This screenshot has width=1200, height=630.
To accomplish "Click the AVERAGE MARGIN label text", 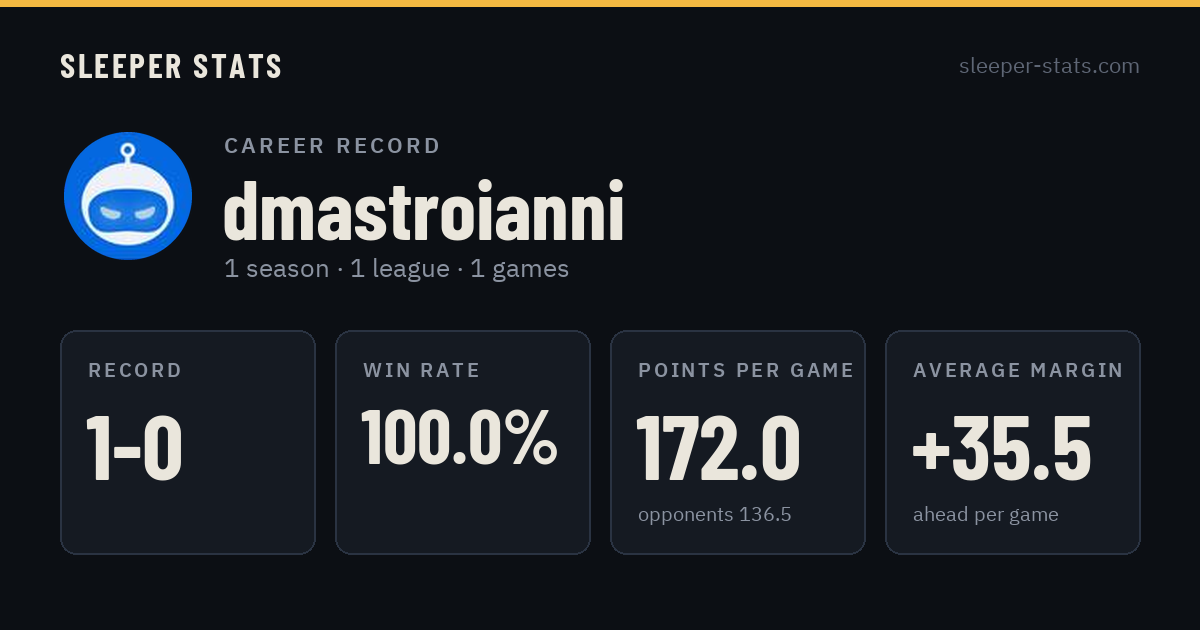I will pos(1018,371).
